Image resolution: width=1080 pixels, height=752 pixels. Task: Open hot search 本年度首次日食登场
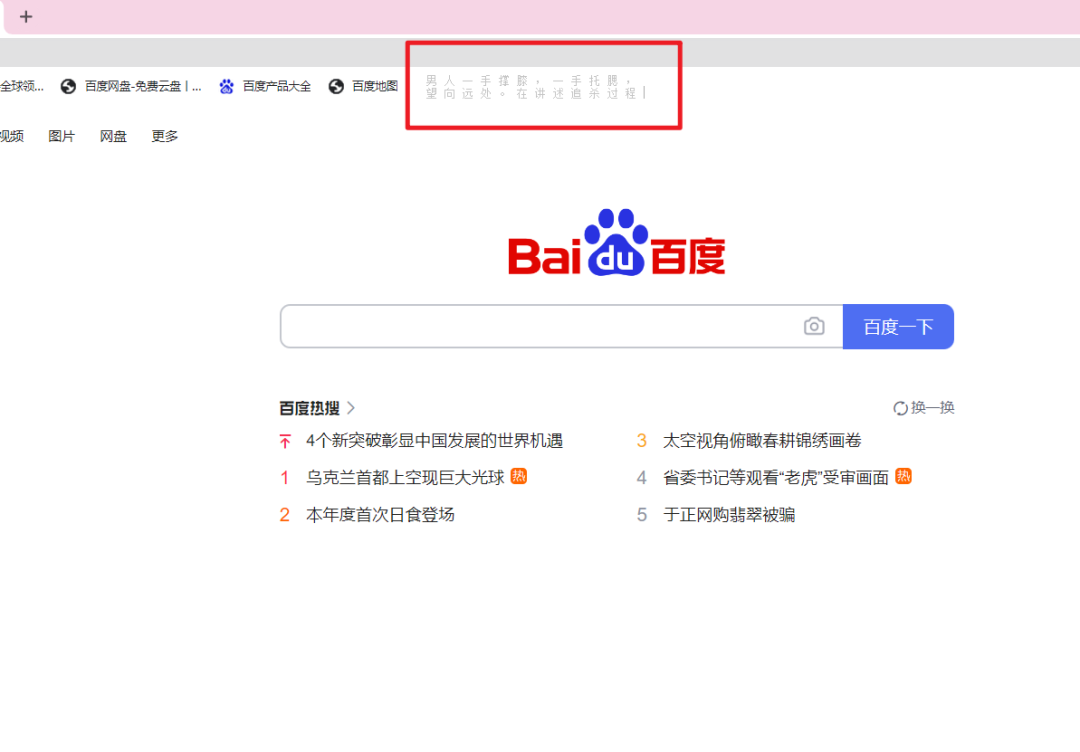click(380, 514)
